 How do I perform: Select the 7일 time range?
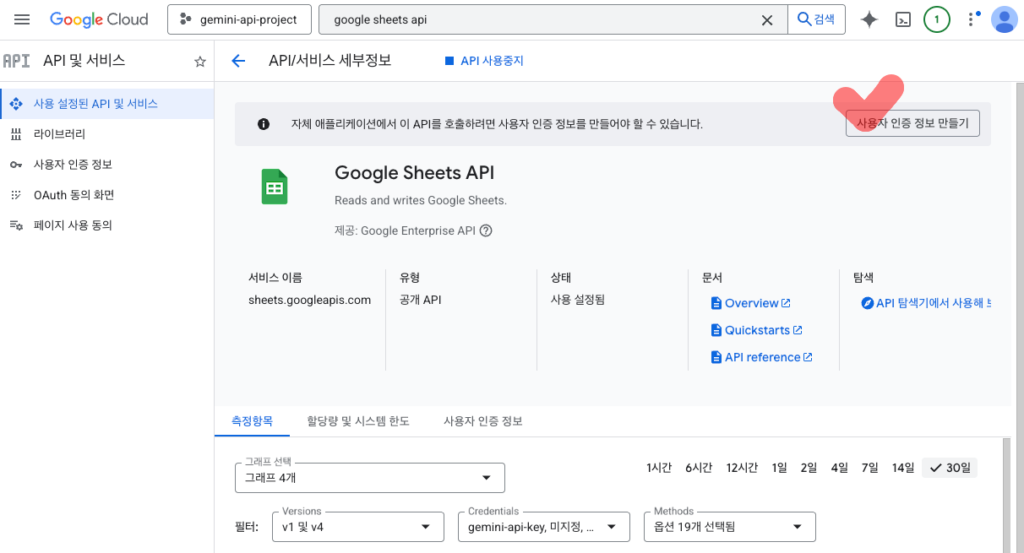pos(870,468)
